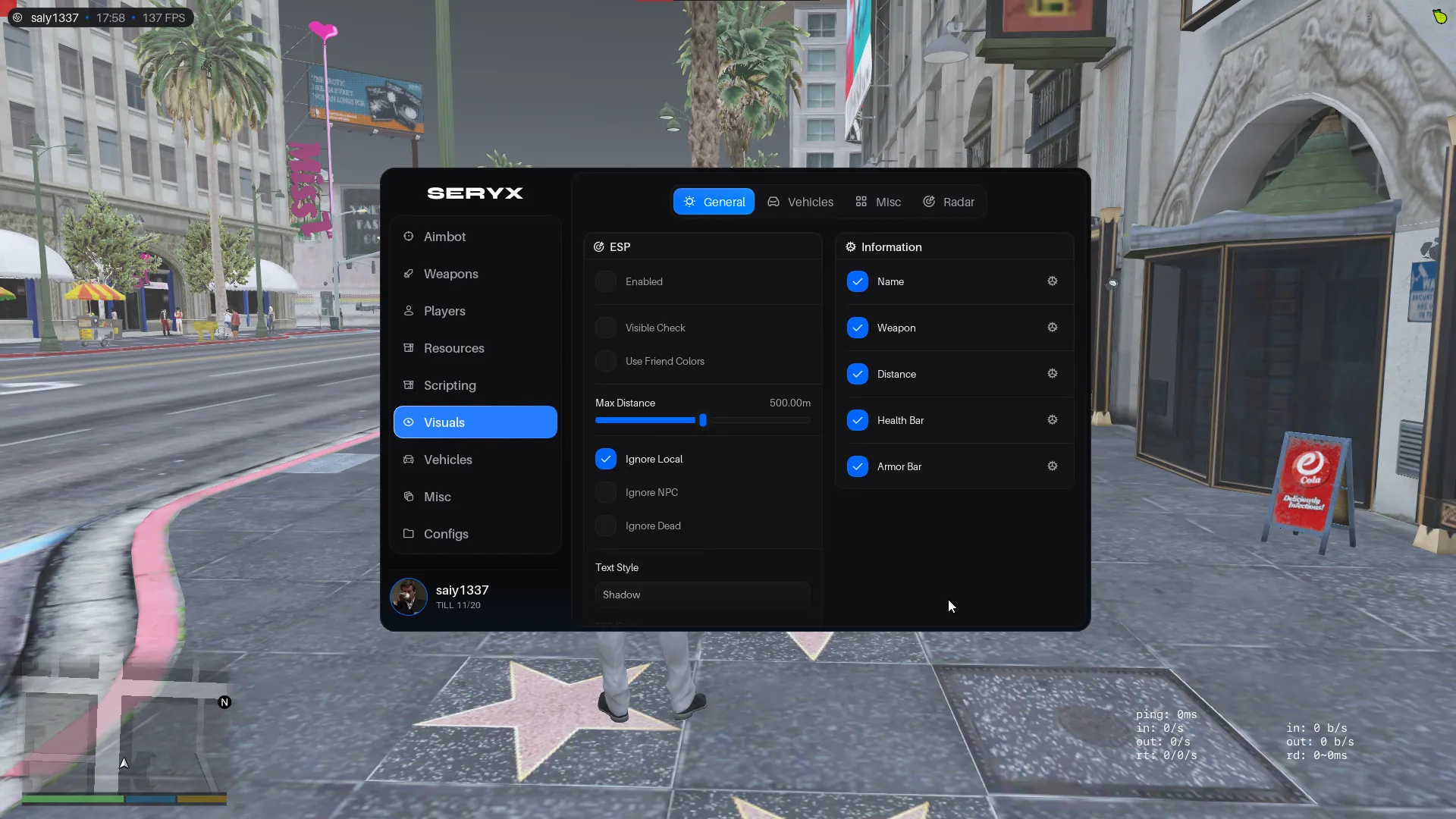Click the gun icon beside Weapons
Image resolution: width=1456 pixels, height=819 pixels.
(x=409, y=274)
